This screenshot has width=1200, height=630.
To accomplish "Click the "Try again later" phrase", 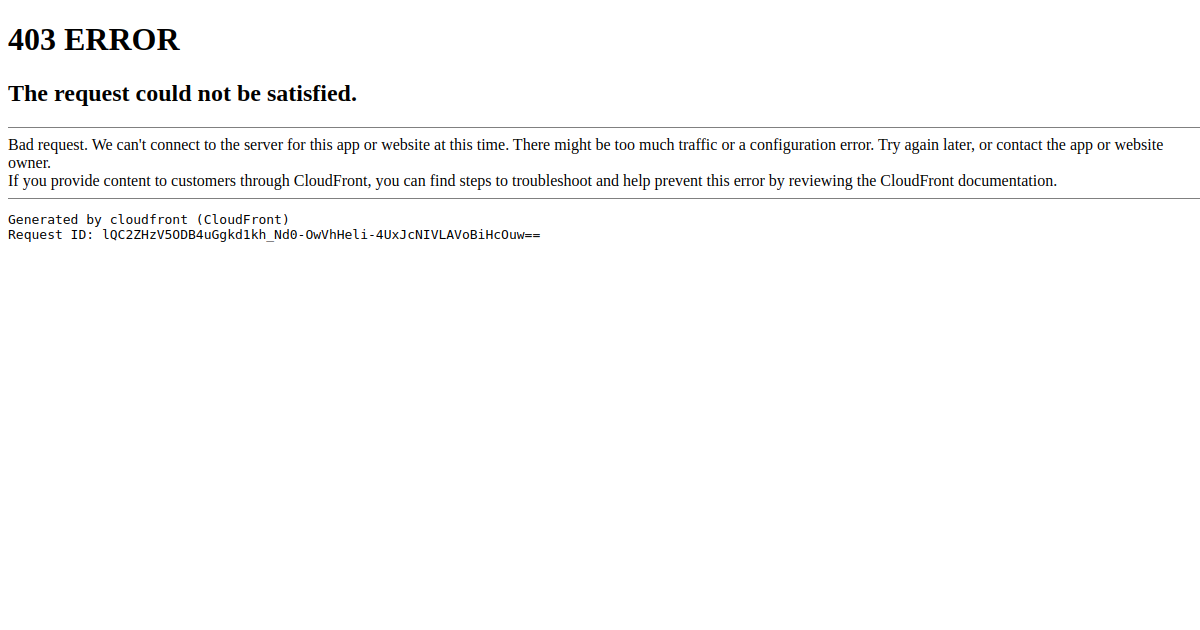I will (925, 145).
